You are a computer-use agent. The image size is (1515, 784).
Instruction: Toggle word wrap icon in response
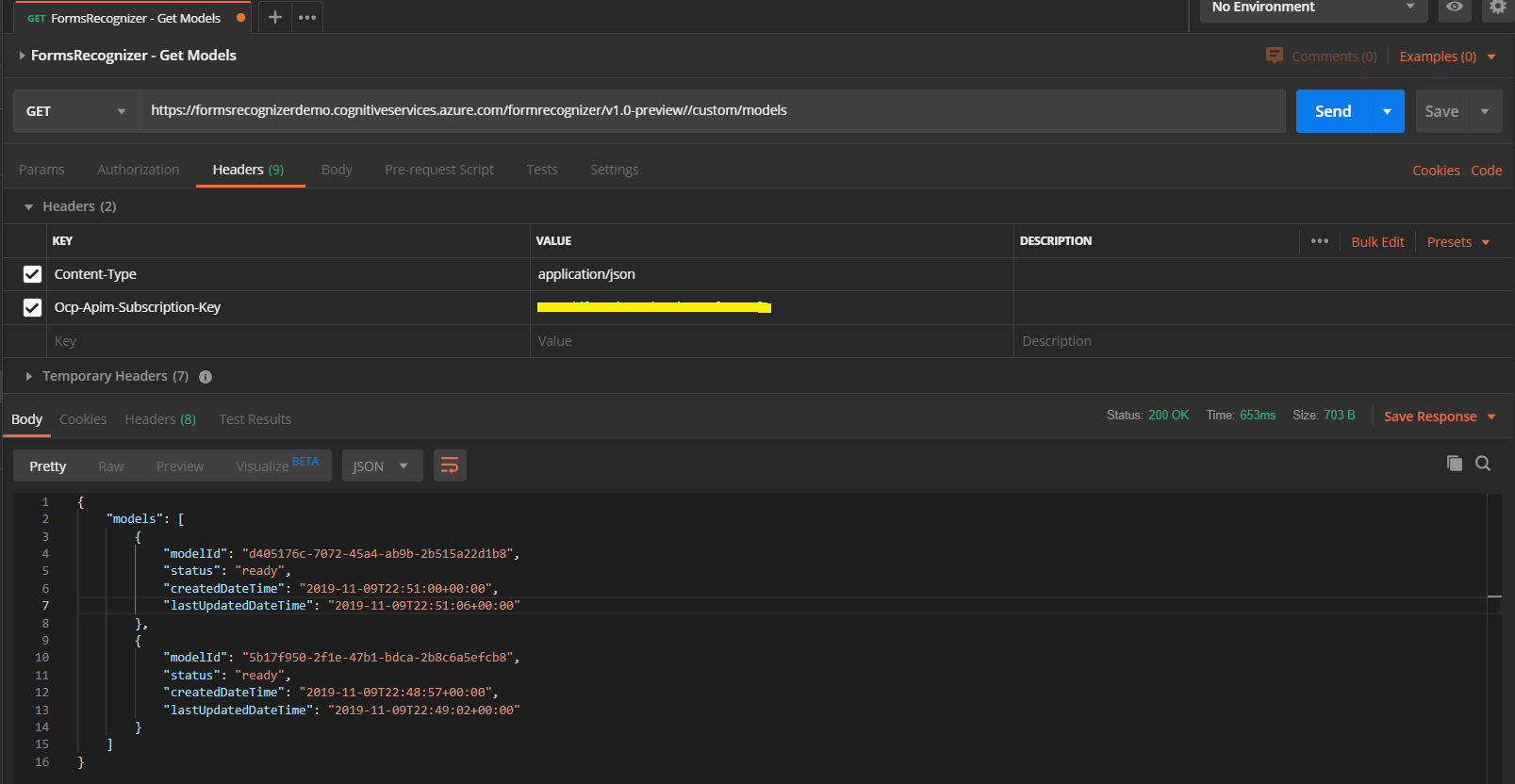(450, 465)
